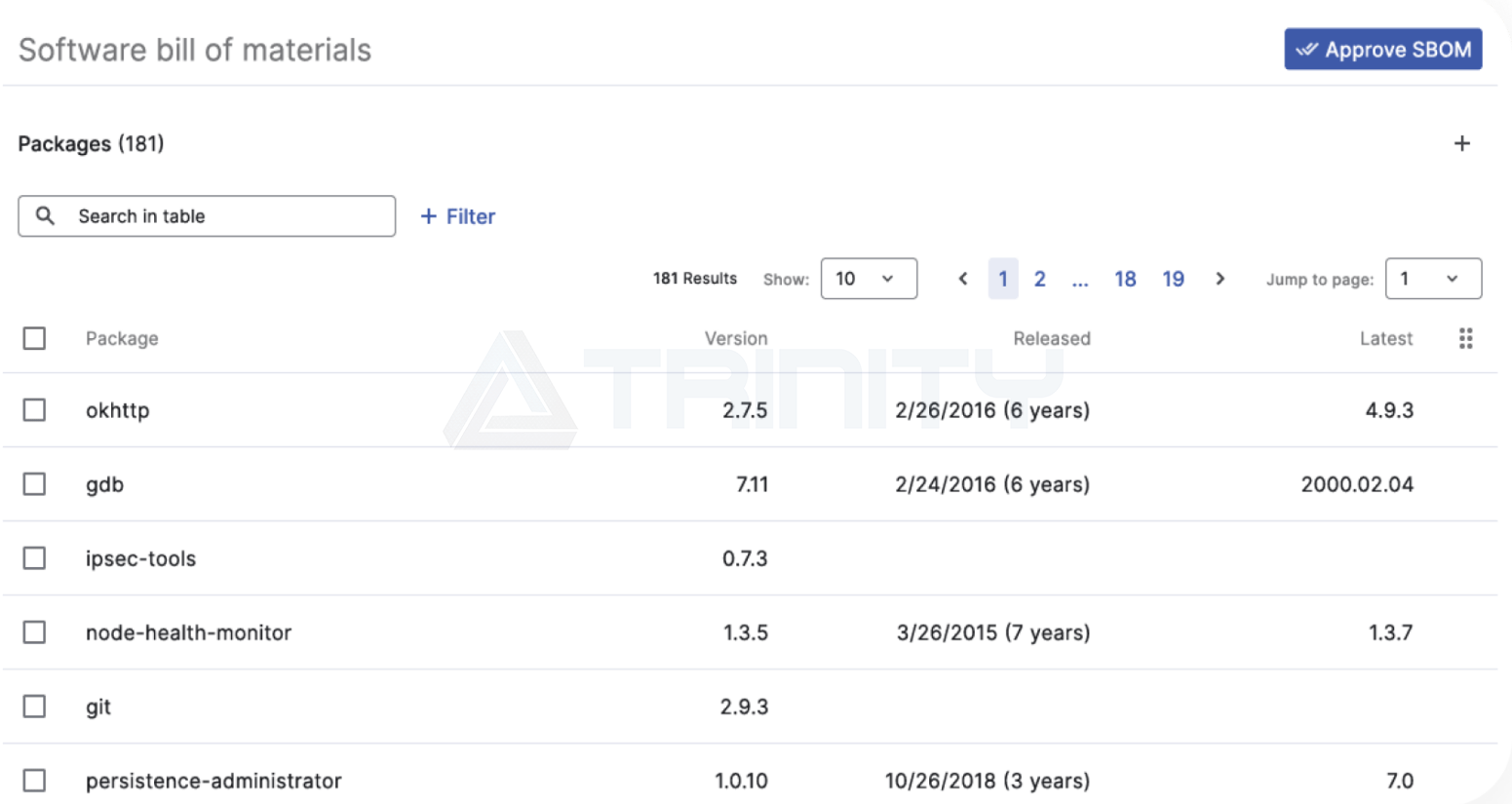Viewport: 1512px width, 804px height.
Task: Click the pagination ellipsis
Action: (1080, 281)
